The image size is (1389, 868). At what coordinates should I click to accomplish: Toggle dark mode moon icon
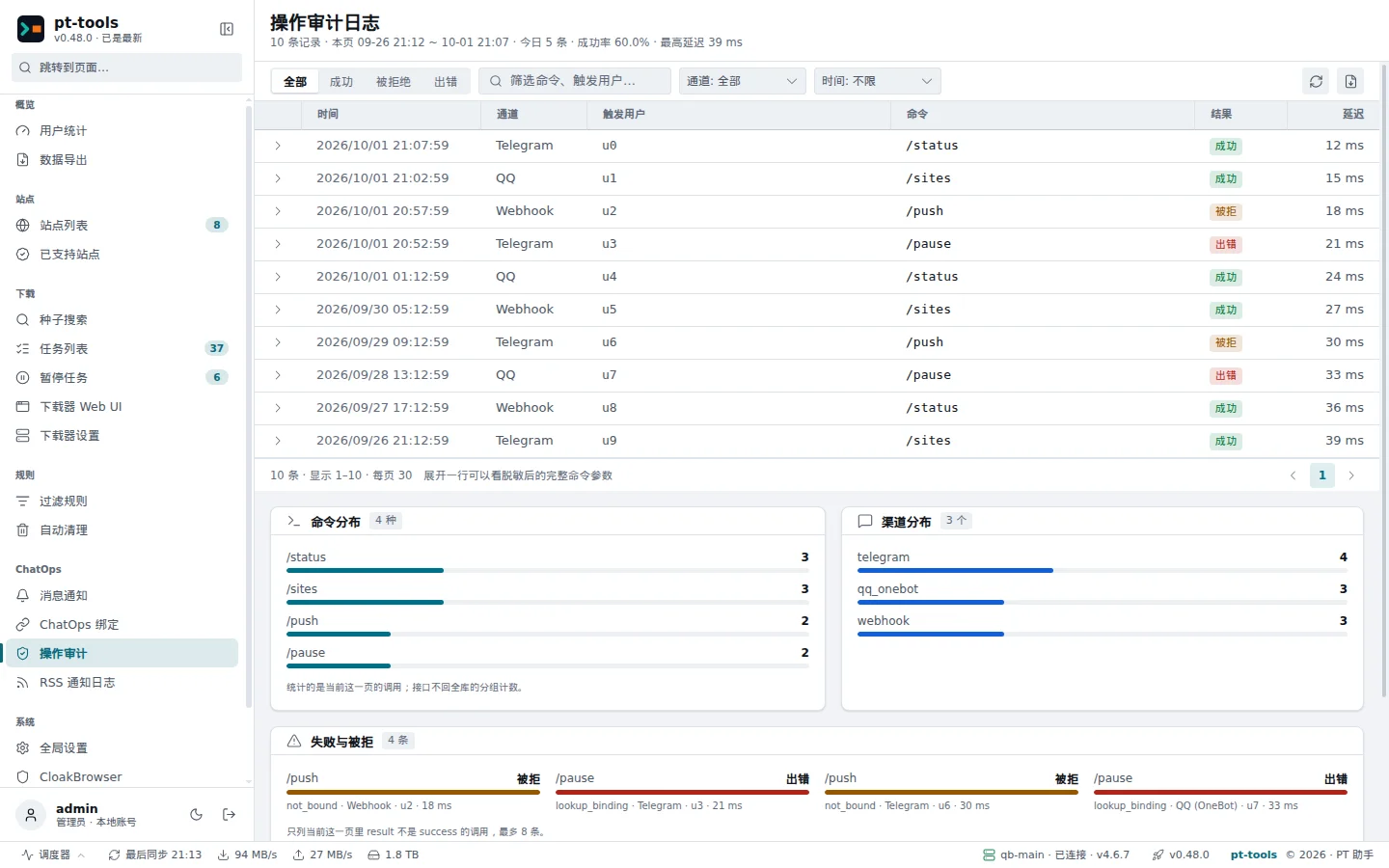coord(196,815)
